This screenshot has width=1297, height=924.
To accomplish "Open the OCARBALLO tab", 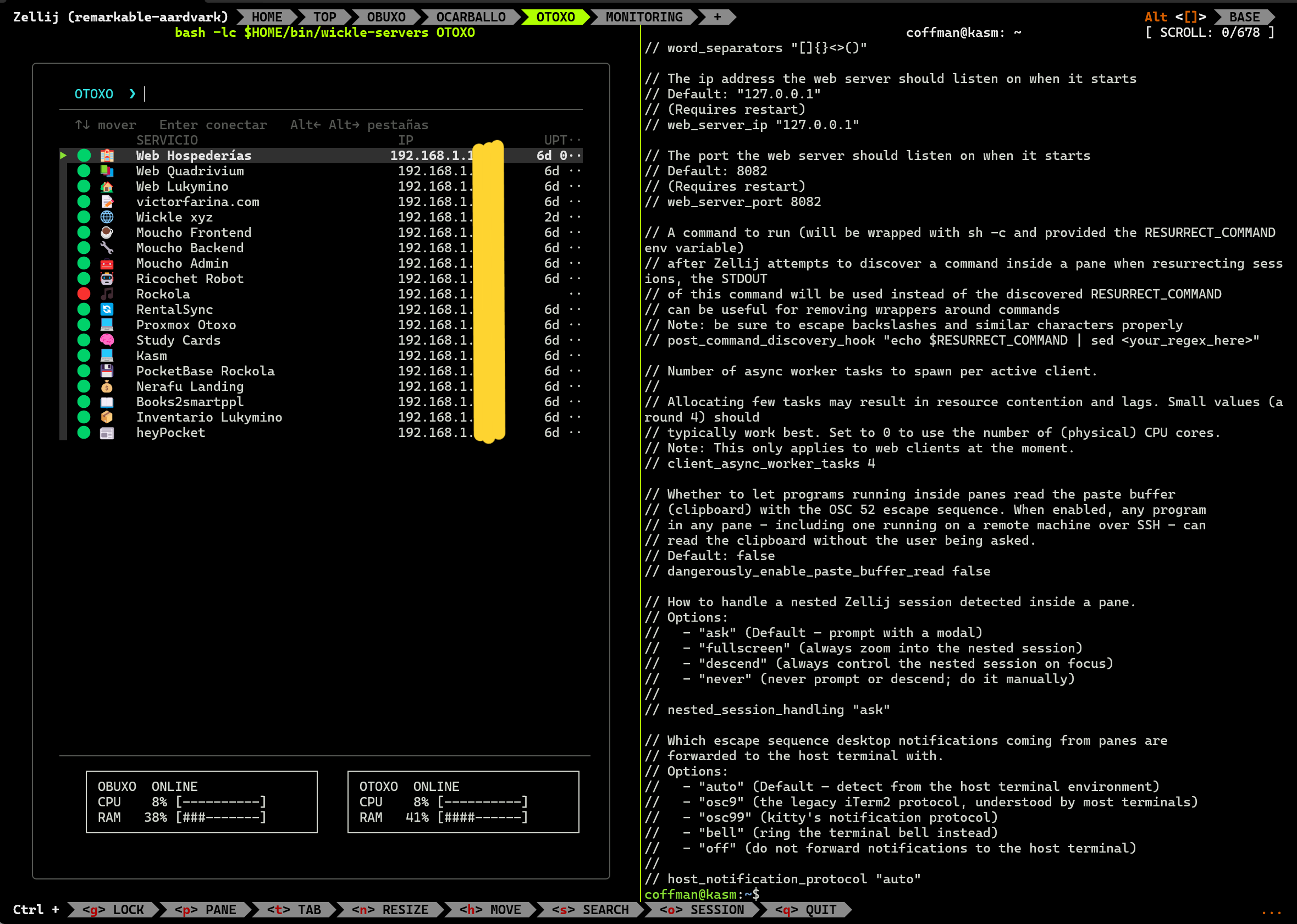I will pos(471,17).
